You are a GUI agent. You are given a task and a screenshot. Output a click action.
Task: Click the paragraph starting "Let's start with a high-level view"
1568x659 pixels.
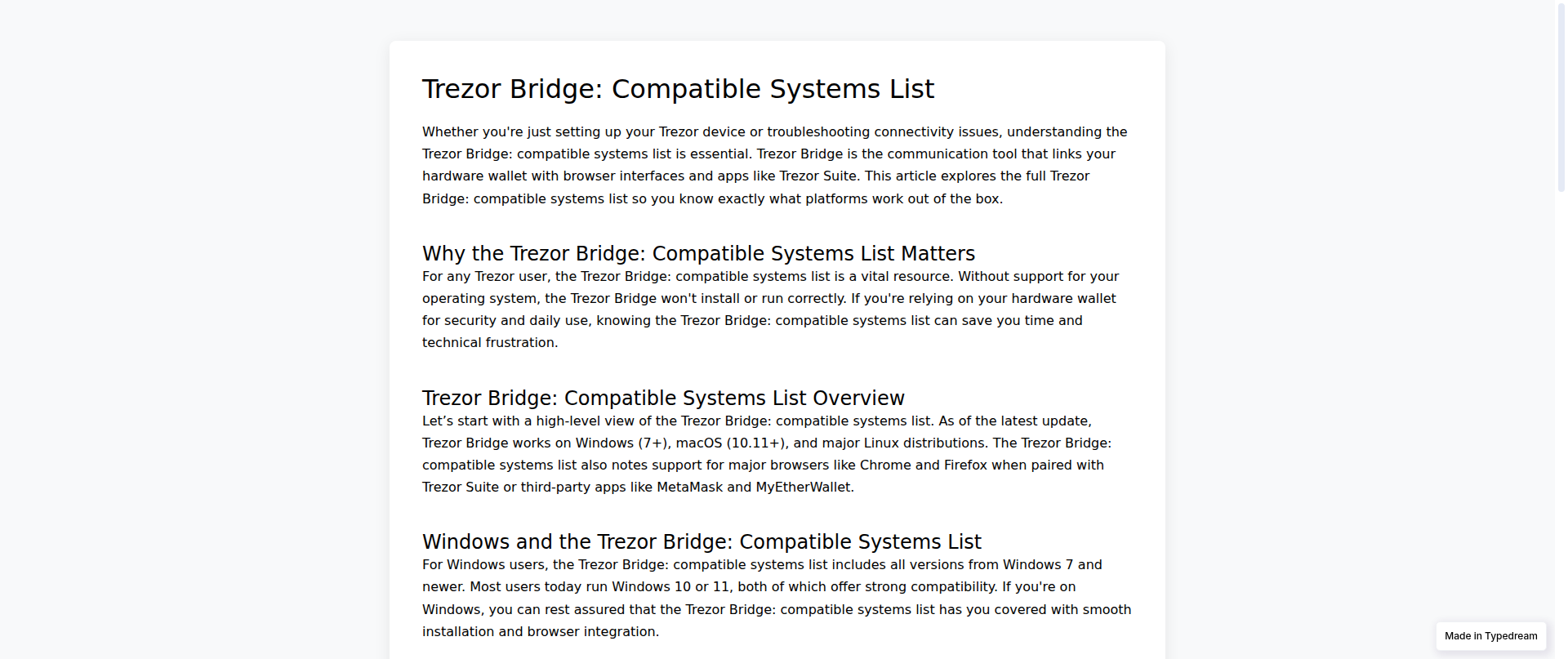(777, 454)
